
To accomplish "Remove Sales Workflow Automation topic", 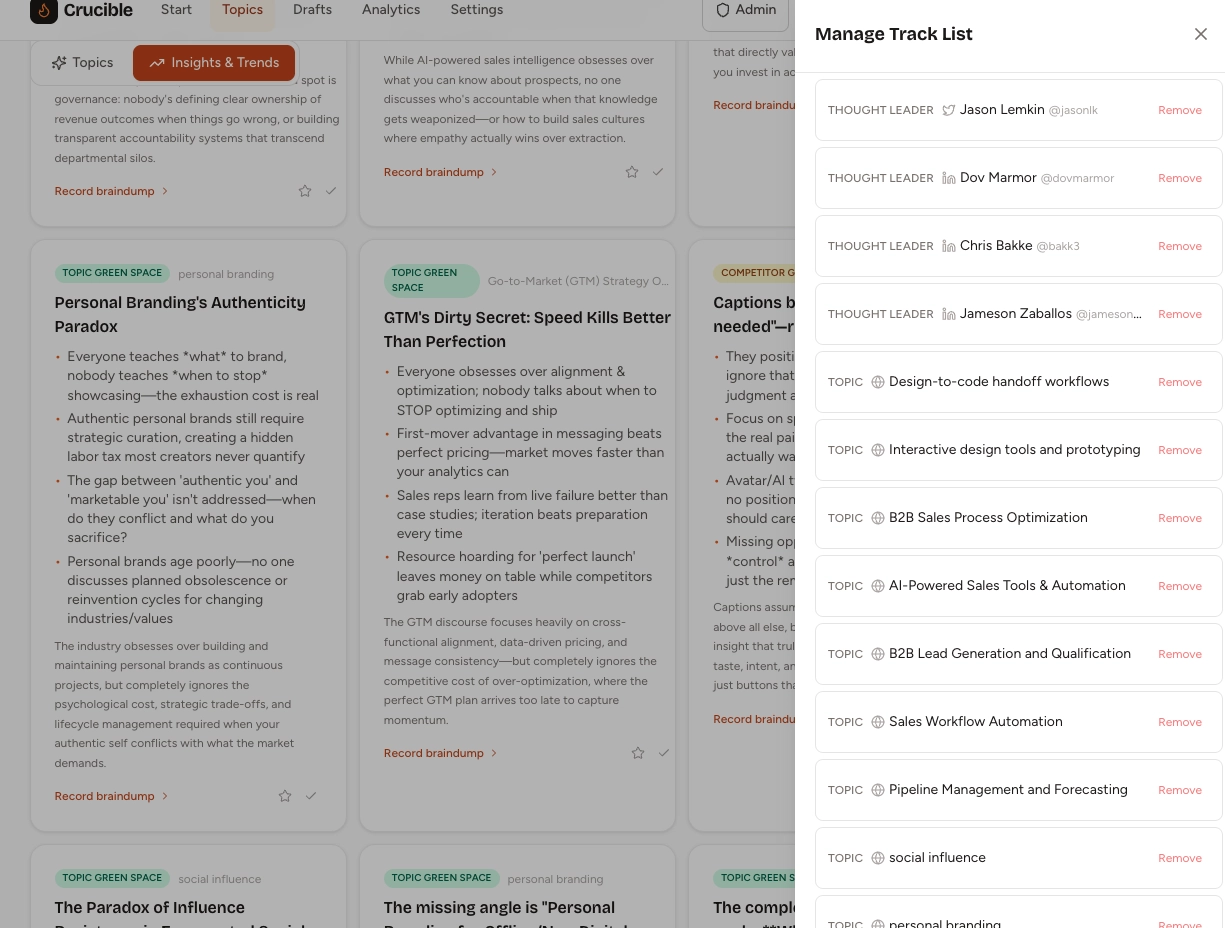I will [x=1180, y=722].
